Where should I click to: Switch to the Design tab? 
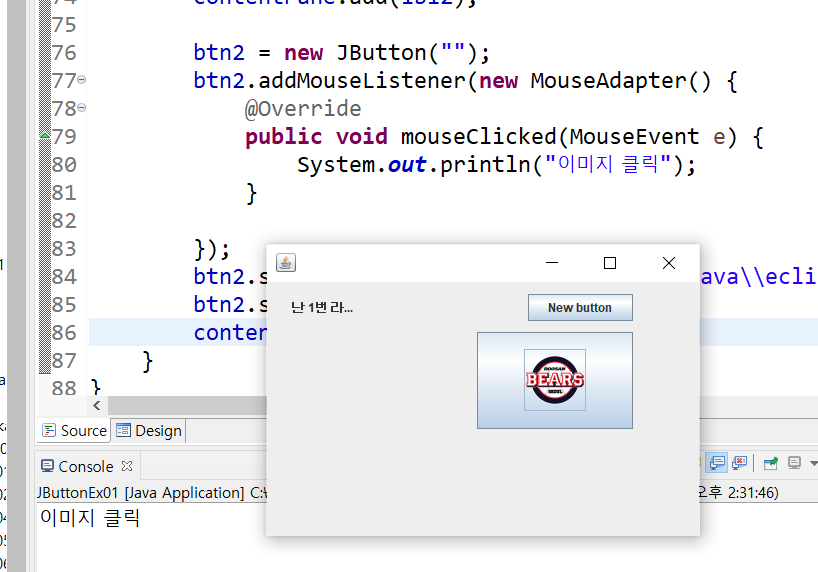point(149,431)
